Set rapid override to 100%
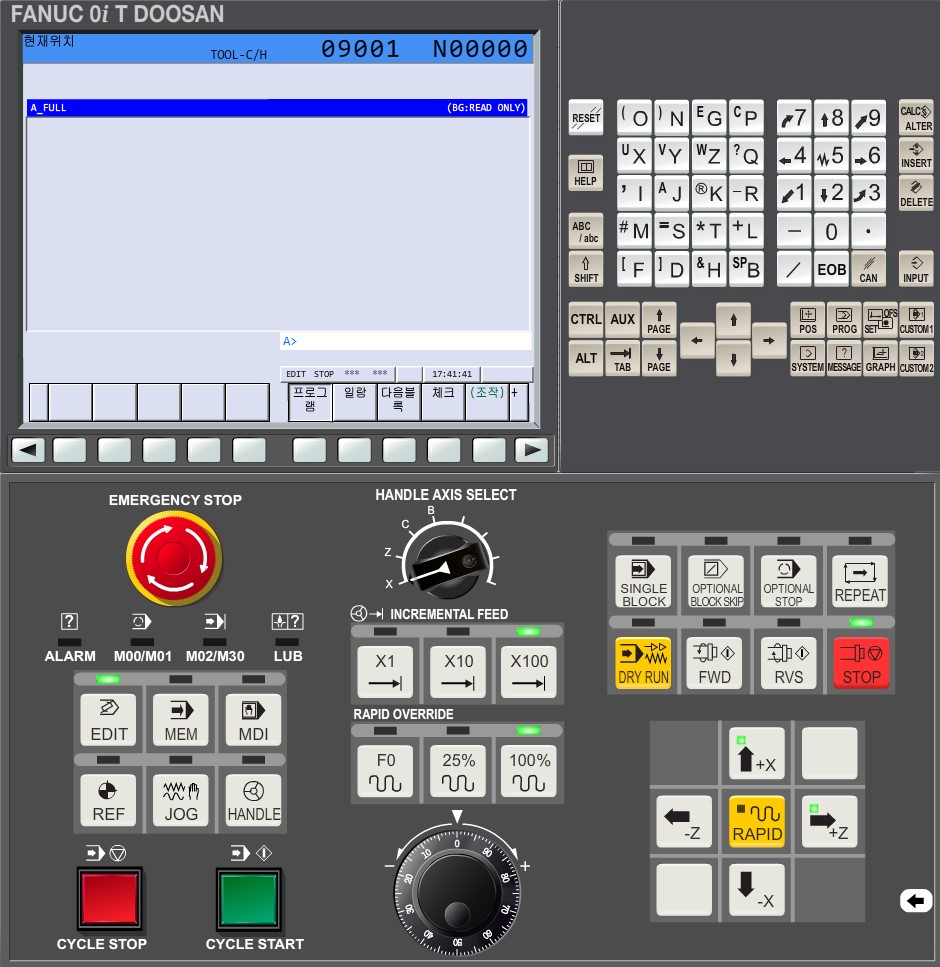This screenshot has height=967, width=940. 529,771
